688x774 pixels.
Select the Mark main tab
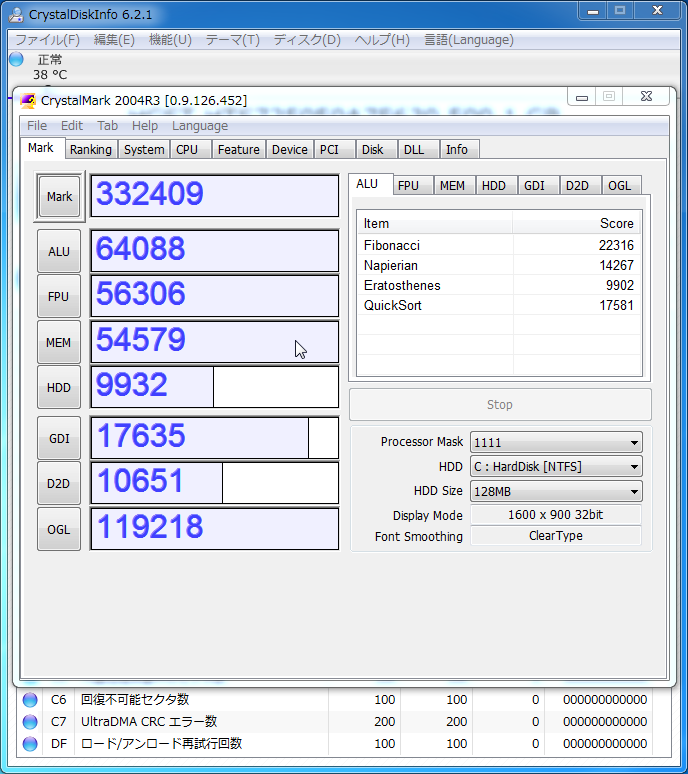41,148
